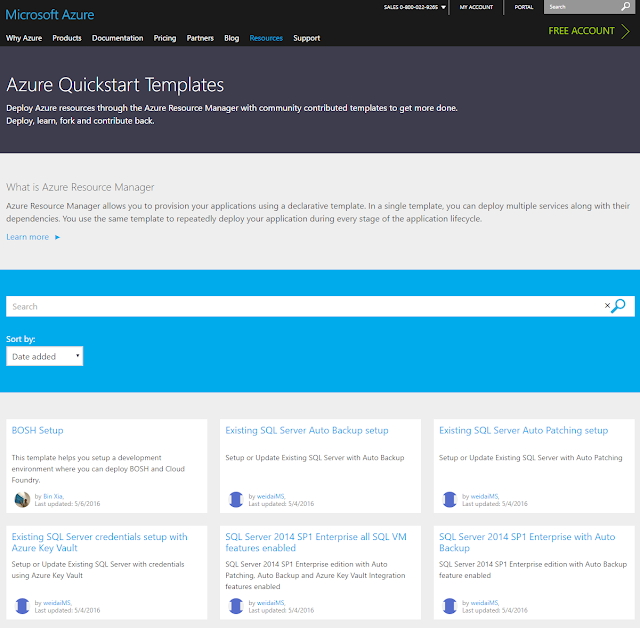Focus the top header search box
This screenshot has width=640, height=628.
click(582, 7)
